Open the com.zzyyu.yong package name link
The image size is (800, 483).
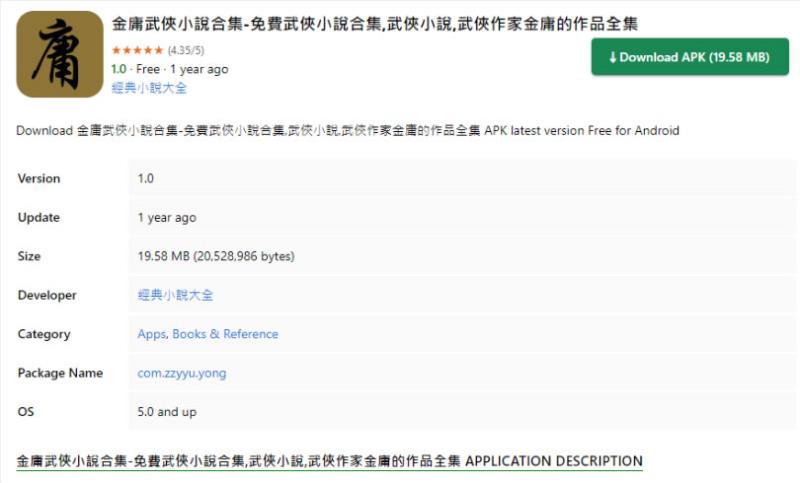[x=182, y=373]
